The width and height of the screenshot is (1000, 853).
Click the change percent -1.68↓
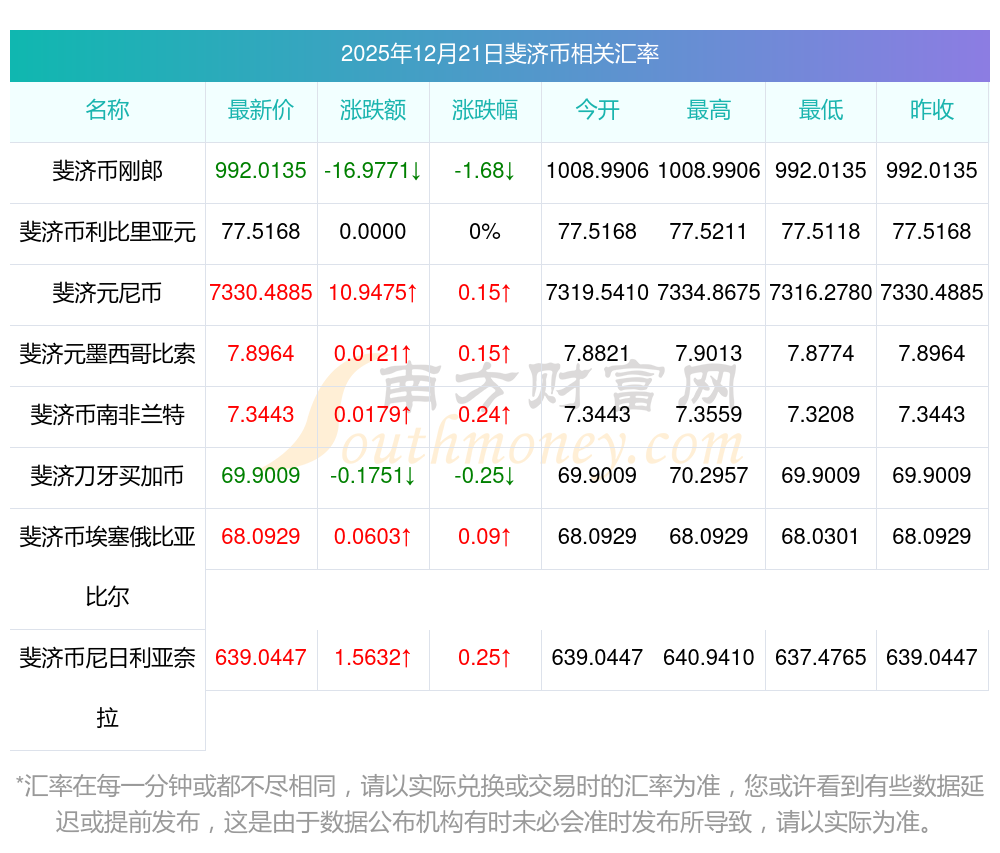(485, 171)
